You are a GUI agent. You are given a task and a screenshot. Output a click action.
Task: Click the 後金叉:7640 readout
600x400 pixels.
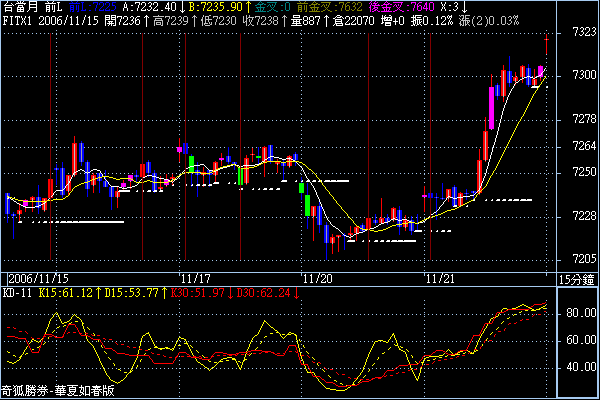click(x=402, y=6)
